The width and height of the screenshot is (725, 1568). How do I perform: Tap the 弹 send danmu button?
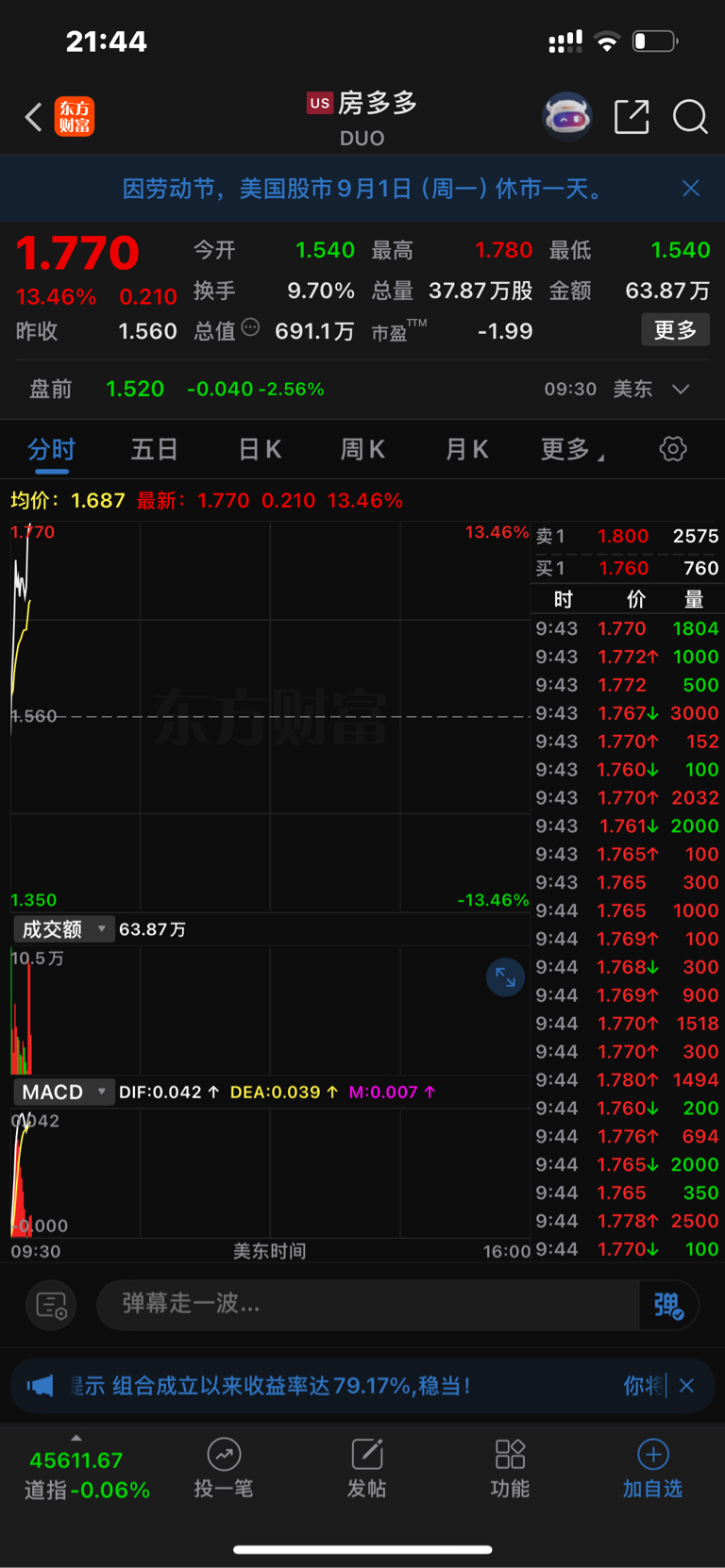(669, 1305)
